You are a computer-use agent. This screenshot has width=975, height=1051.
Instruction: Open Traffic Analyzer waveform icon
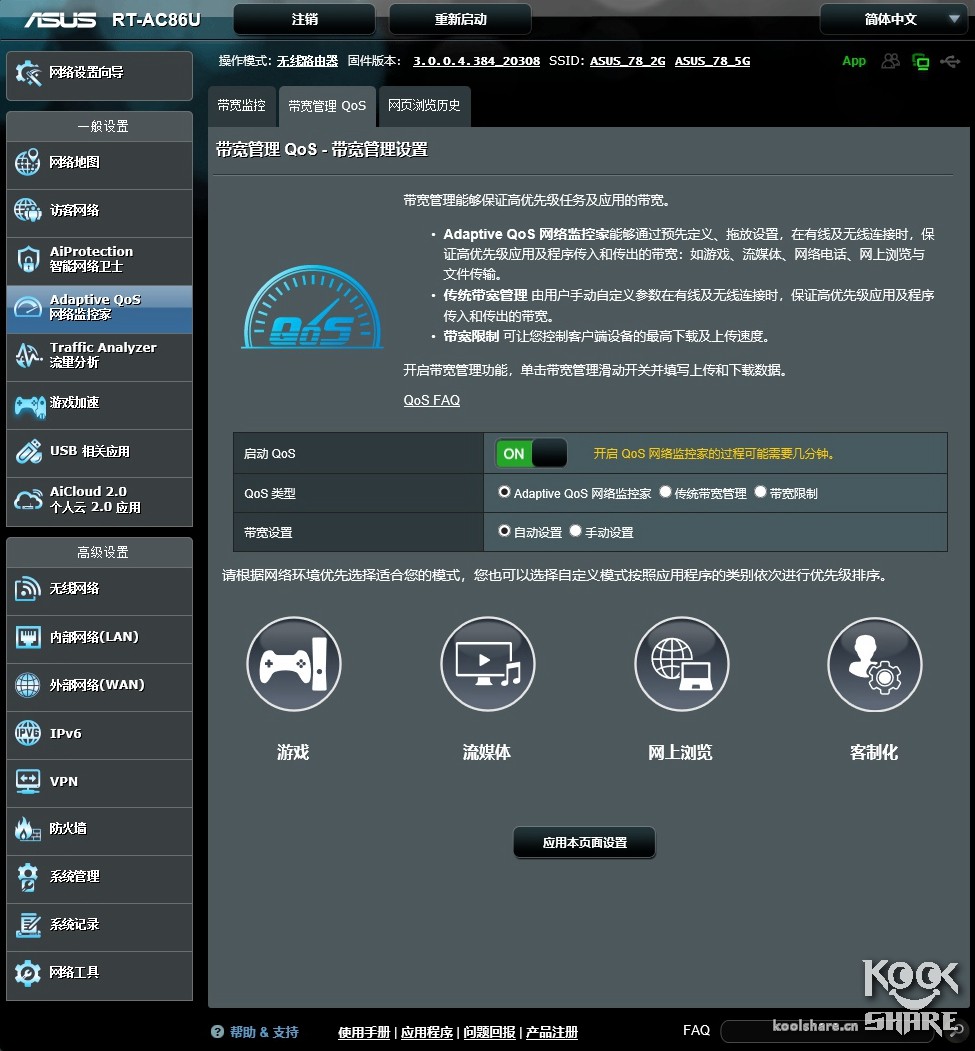[28, 355]
